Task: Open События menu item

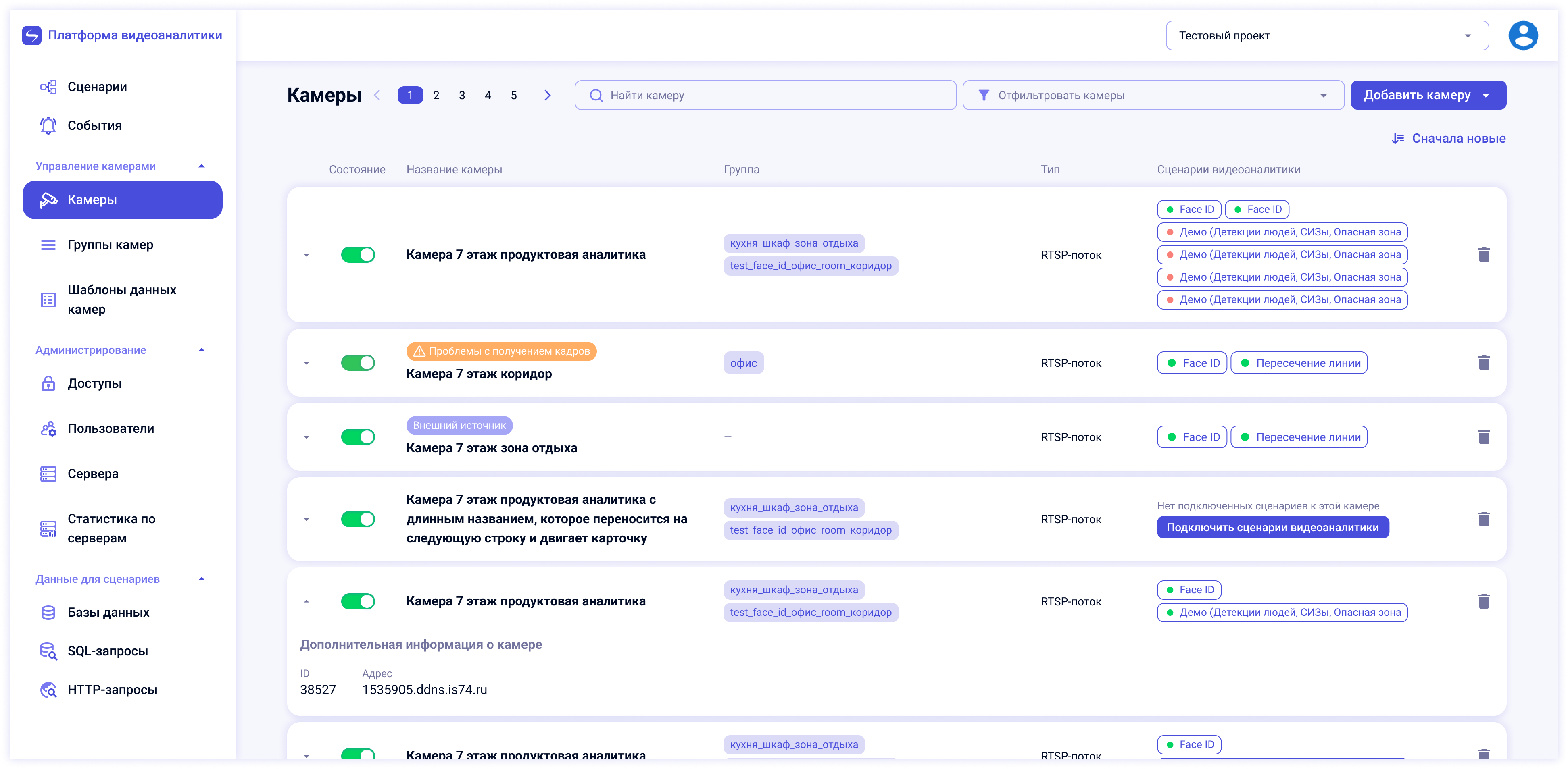Action: point(122,125)
